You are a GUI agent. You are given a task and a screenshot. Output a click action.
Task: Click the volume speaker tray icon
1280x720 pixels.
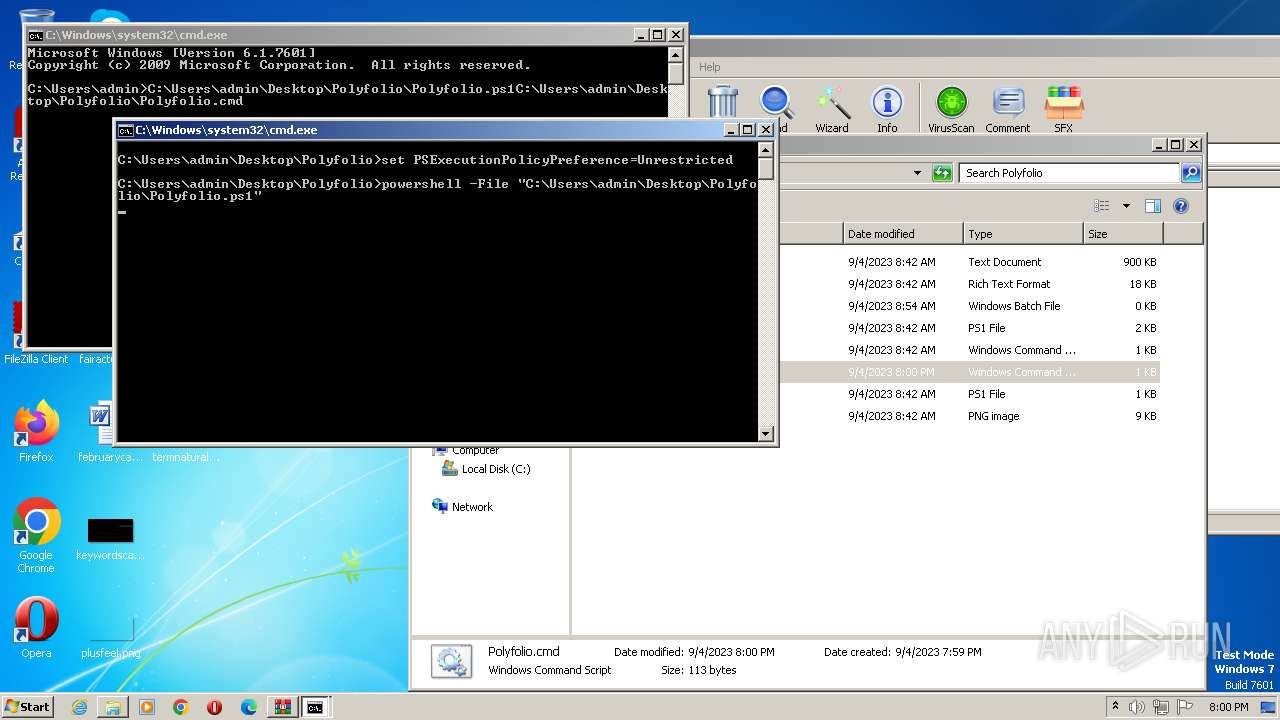point(1137,706)
